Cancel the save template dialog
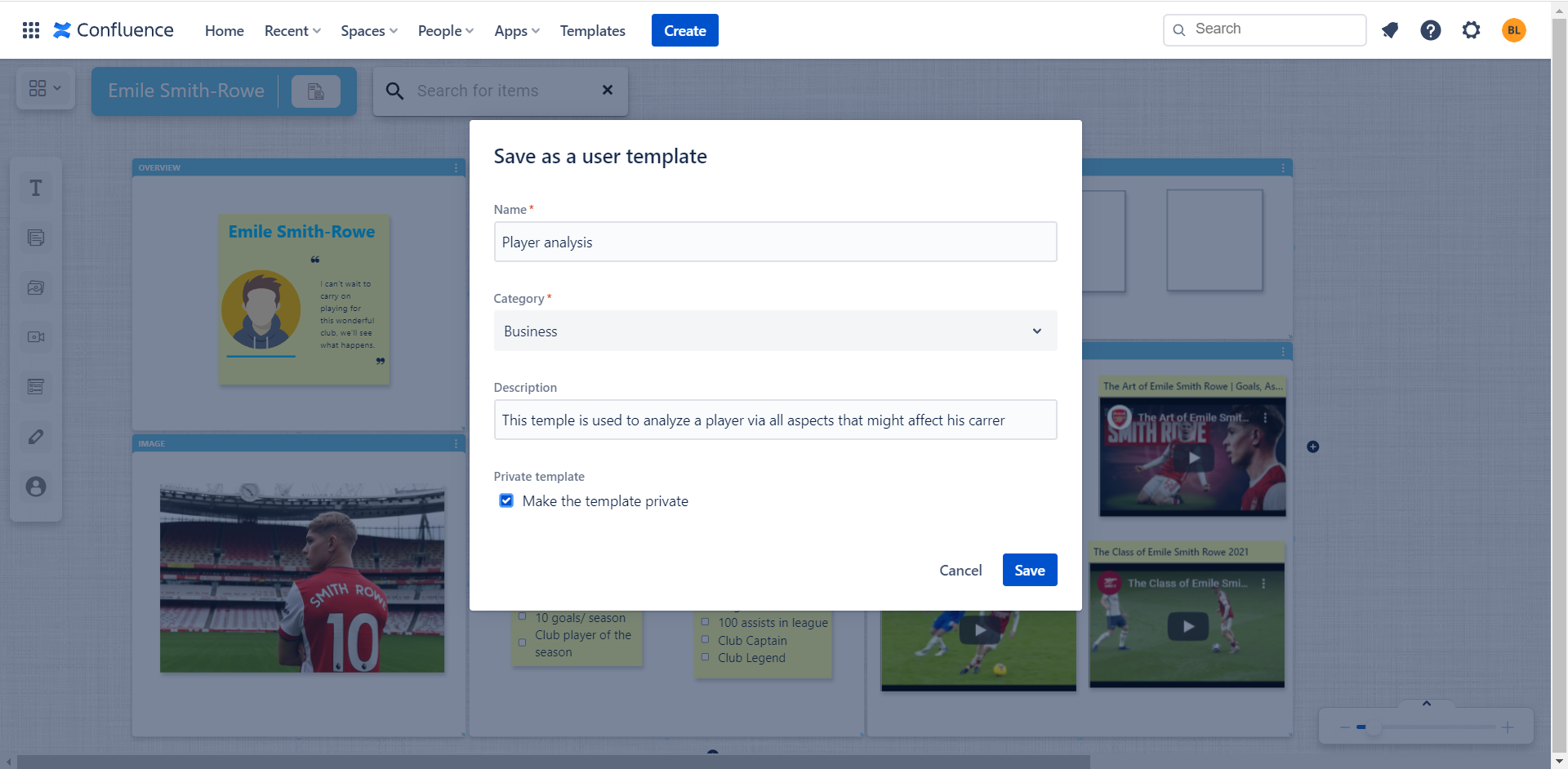Image resolution: width=1568 pixels, height=769 pixels. pos(960,570)
